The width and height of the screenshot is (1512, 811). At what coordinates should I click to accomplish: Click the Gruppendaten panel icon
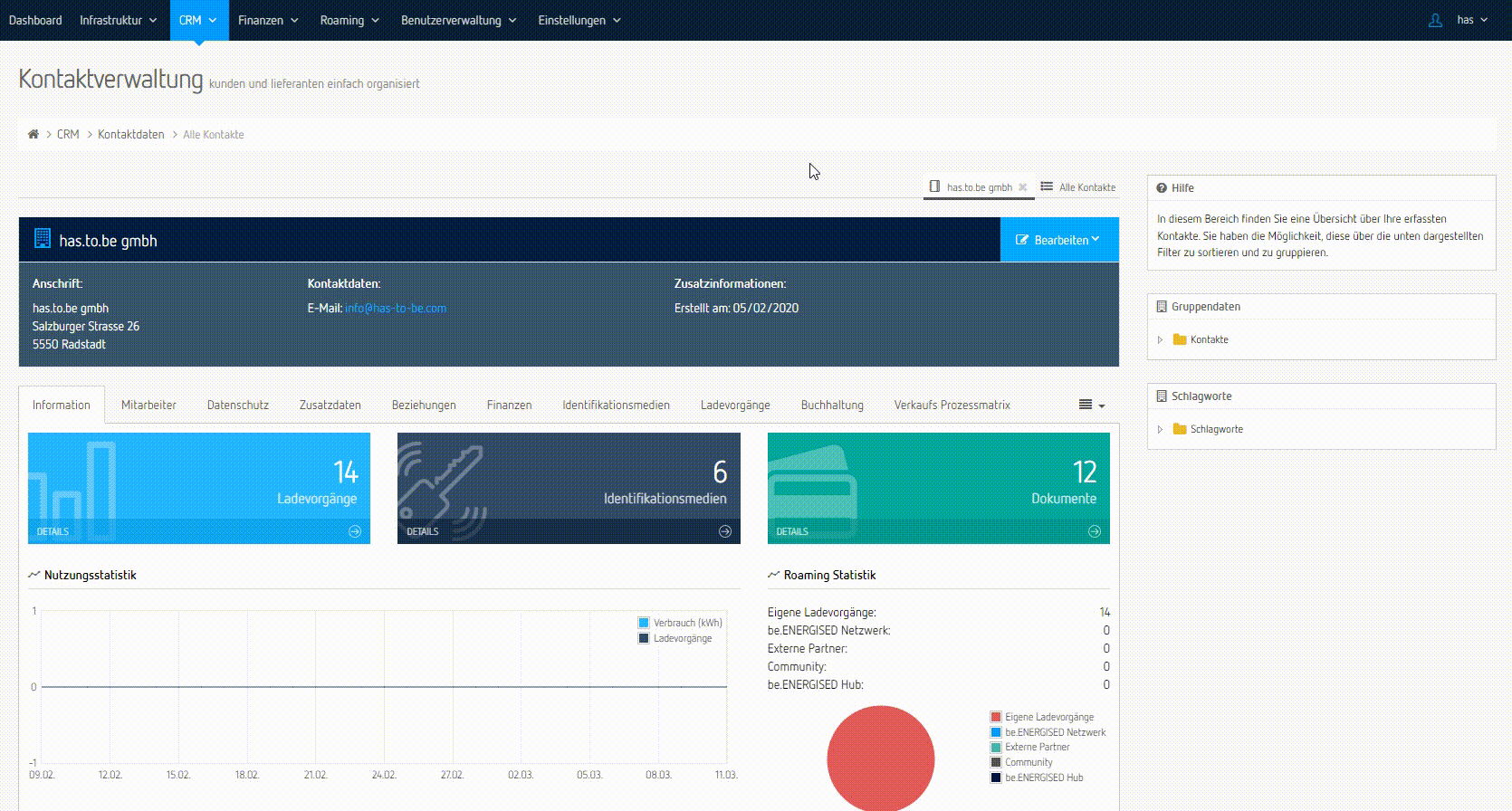point(1162,307)
